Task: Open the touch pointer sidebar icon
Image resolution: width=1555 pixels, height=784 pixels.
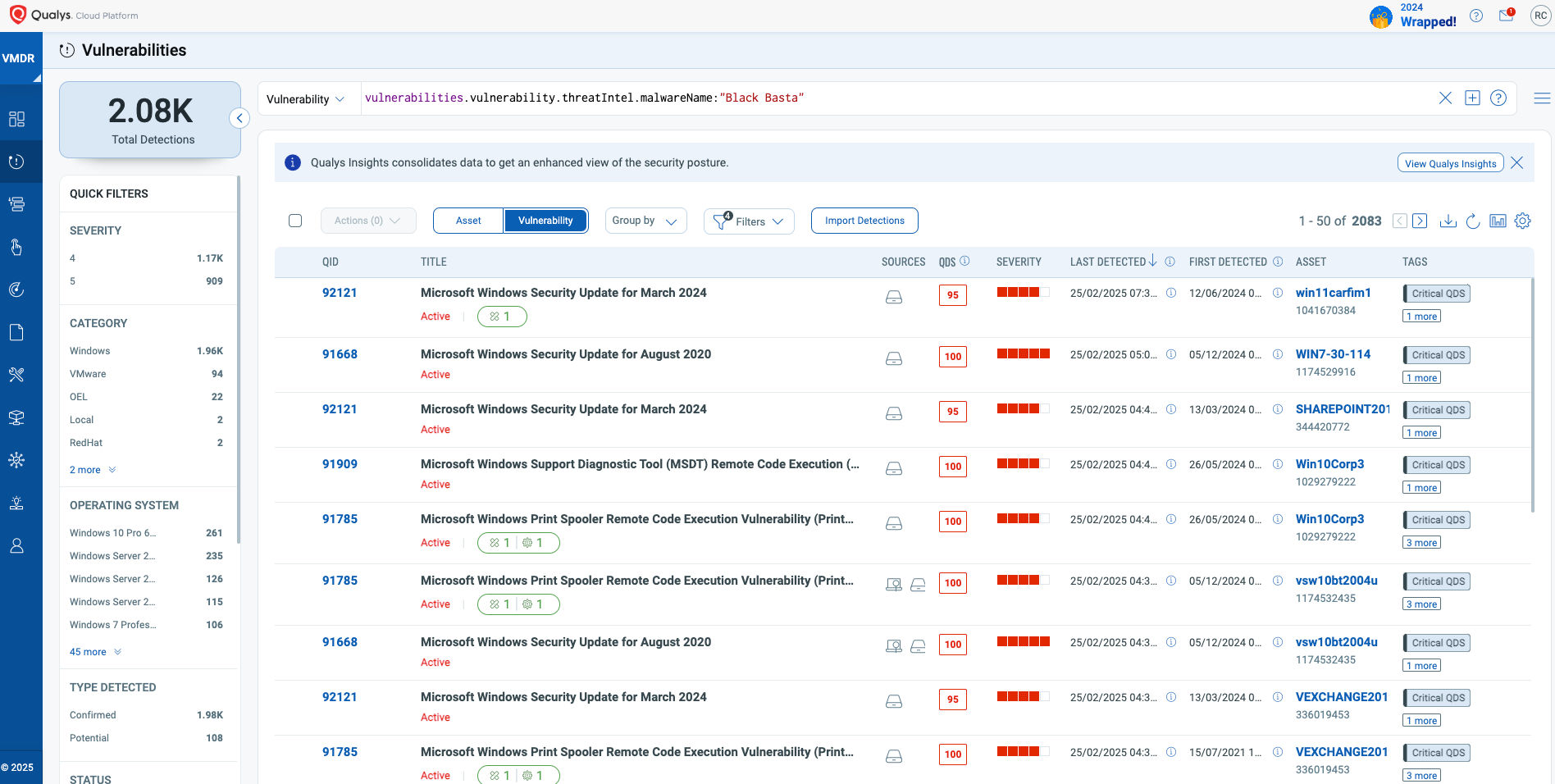Action: tap(16, 247)
